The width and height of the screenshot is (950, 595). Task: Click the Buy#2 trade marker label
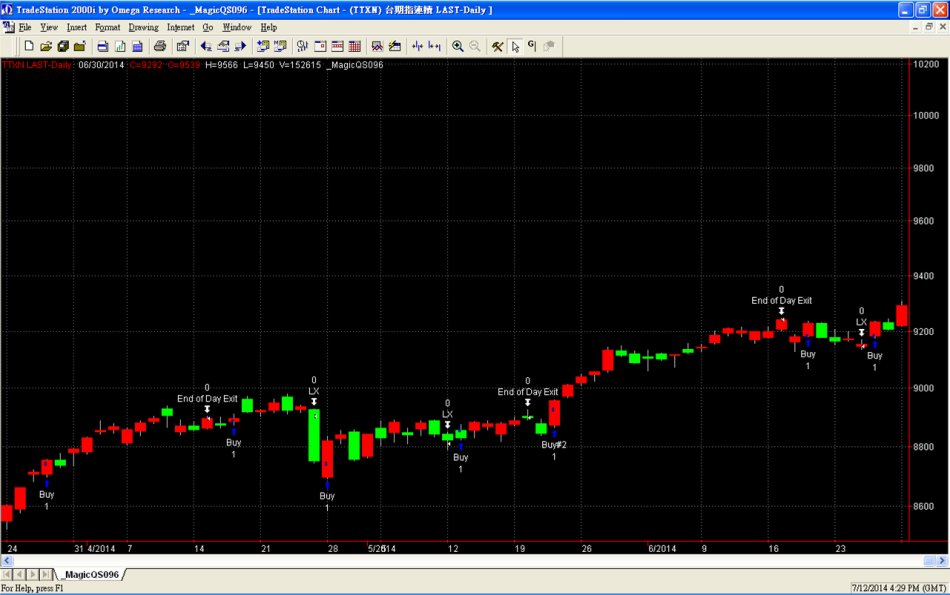click(x=554, y=444)
